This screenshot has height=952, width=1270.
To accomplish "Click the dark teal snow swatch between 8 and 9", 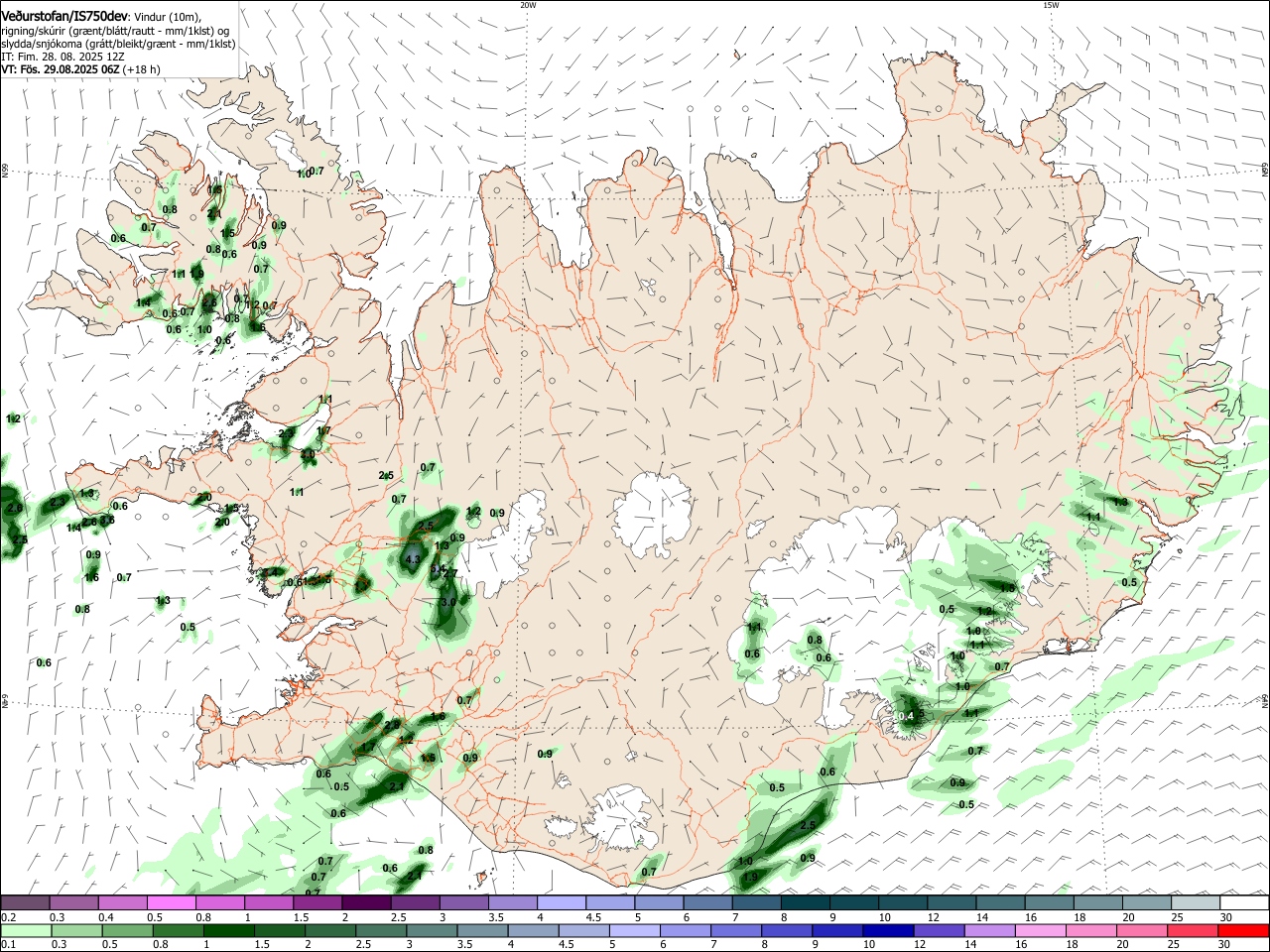I will (x=806, y=903).
